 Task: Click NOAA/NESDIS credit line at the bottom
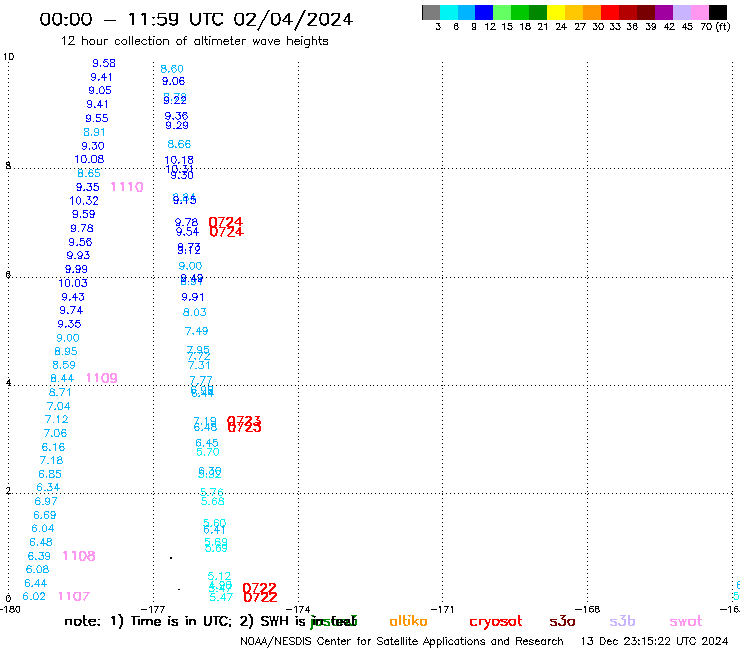tap(402, 641)
